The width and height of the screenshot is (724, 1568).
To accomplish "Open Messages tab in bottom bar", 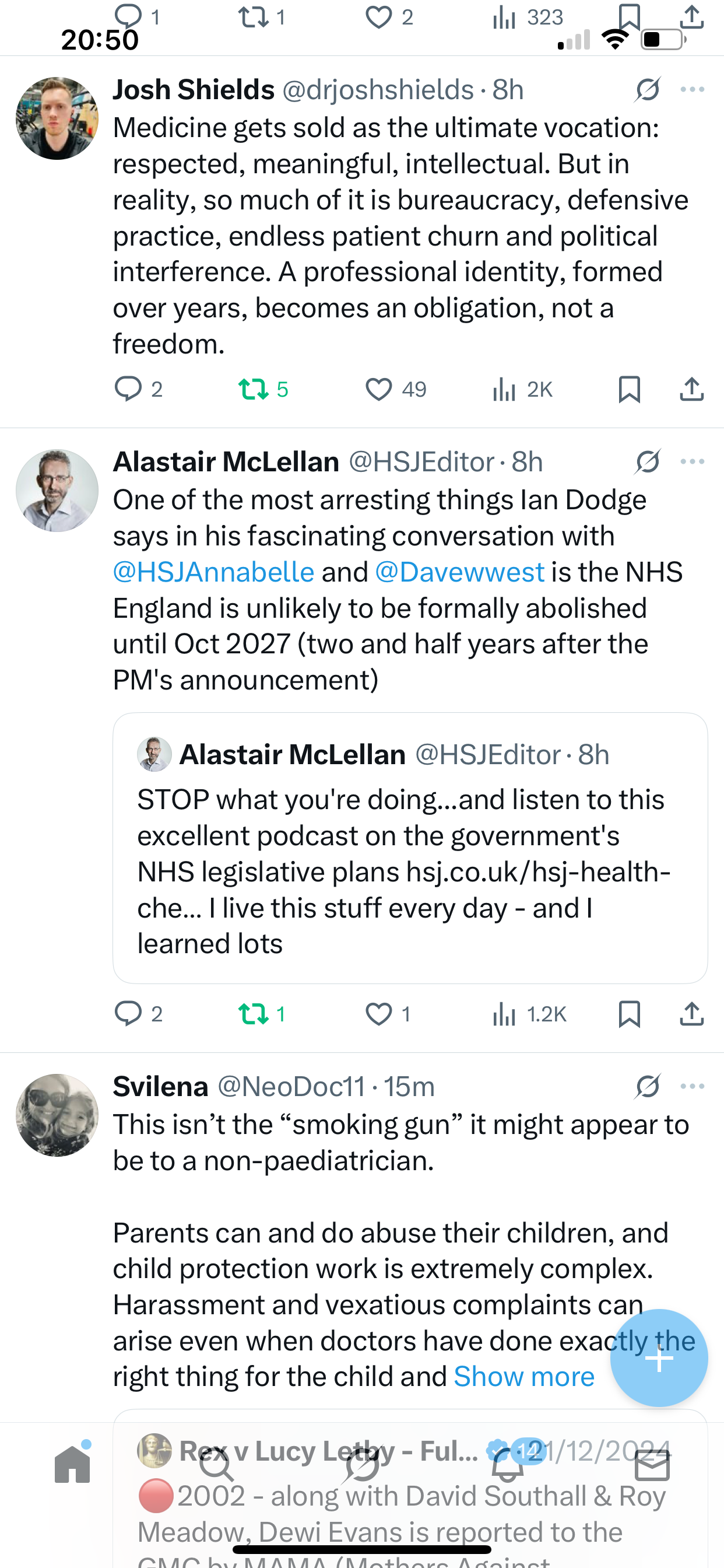I will pyautogui.click(x=652, y=1465).
